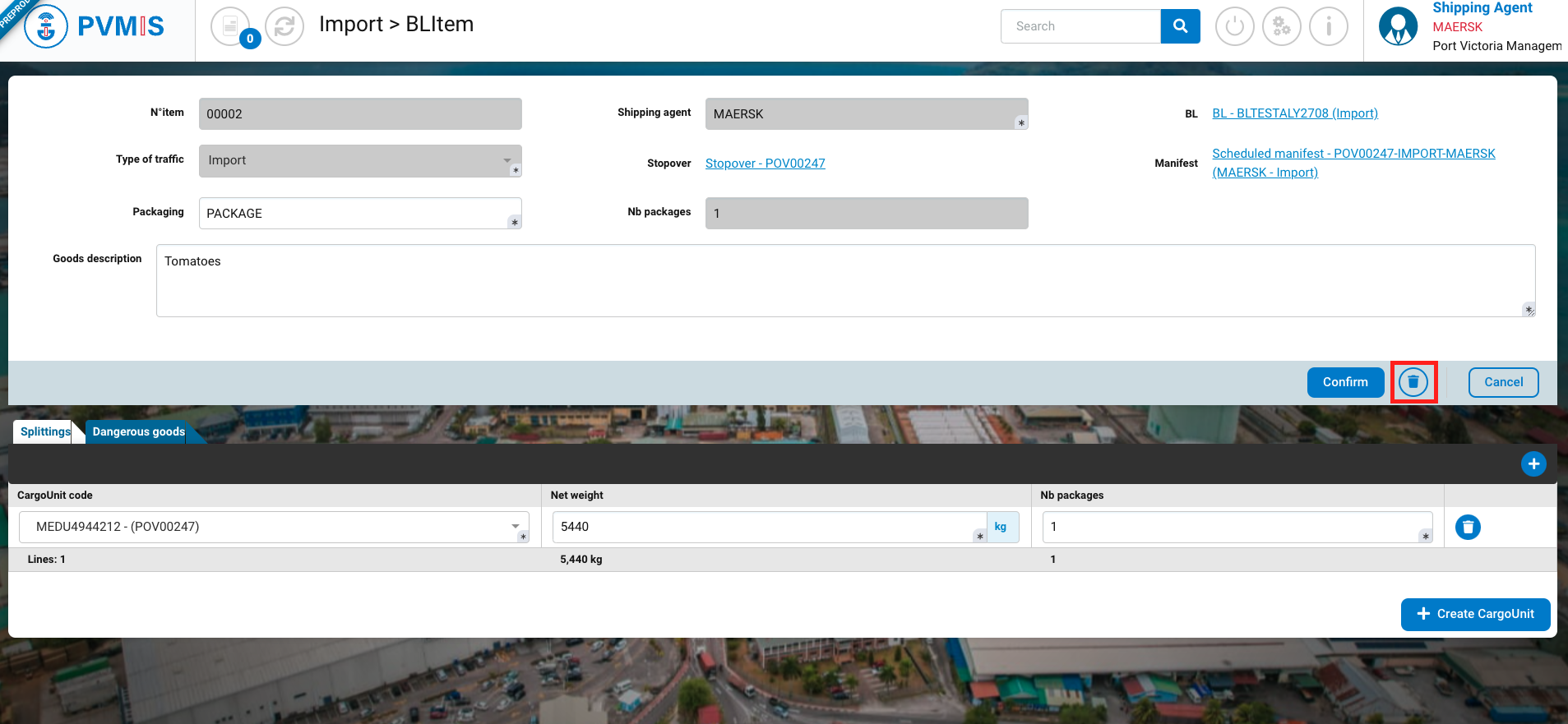Click the Shipping Agent user avatar

pos(1398,26)
